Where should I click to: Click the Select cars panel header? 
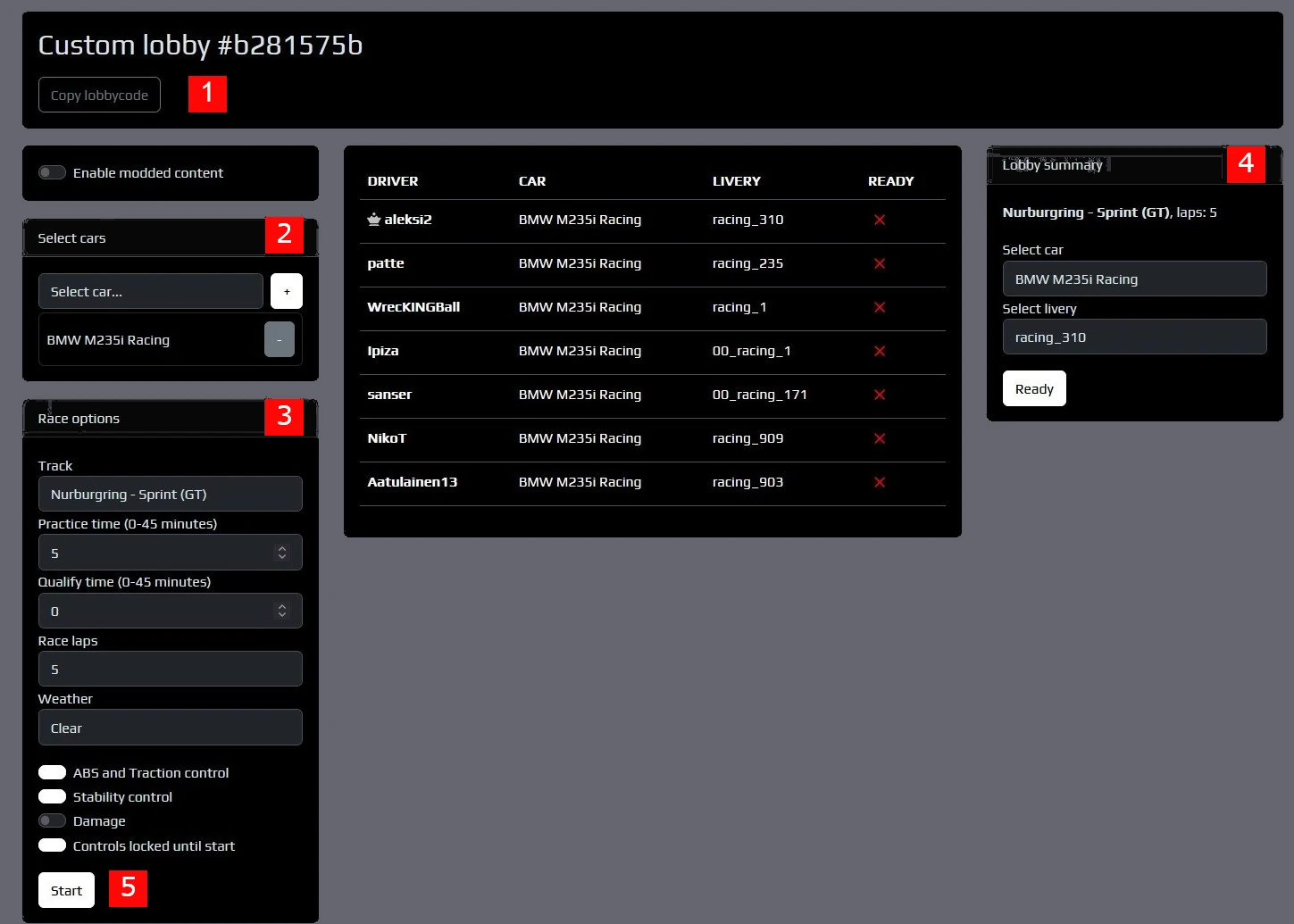pos(171,237)
